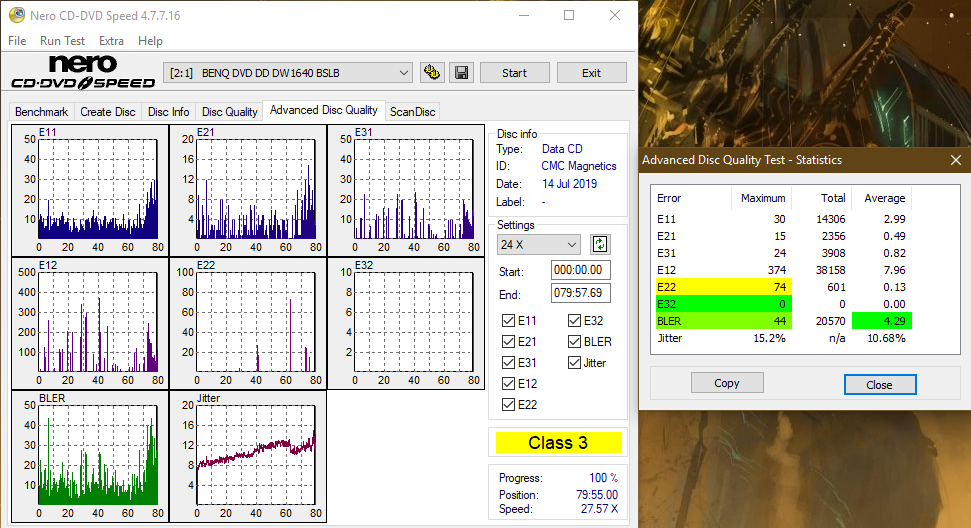Click the E12 total value 38158
This screenshot has width=971, height=528.
[829, 270]
